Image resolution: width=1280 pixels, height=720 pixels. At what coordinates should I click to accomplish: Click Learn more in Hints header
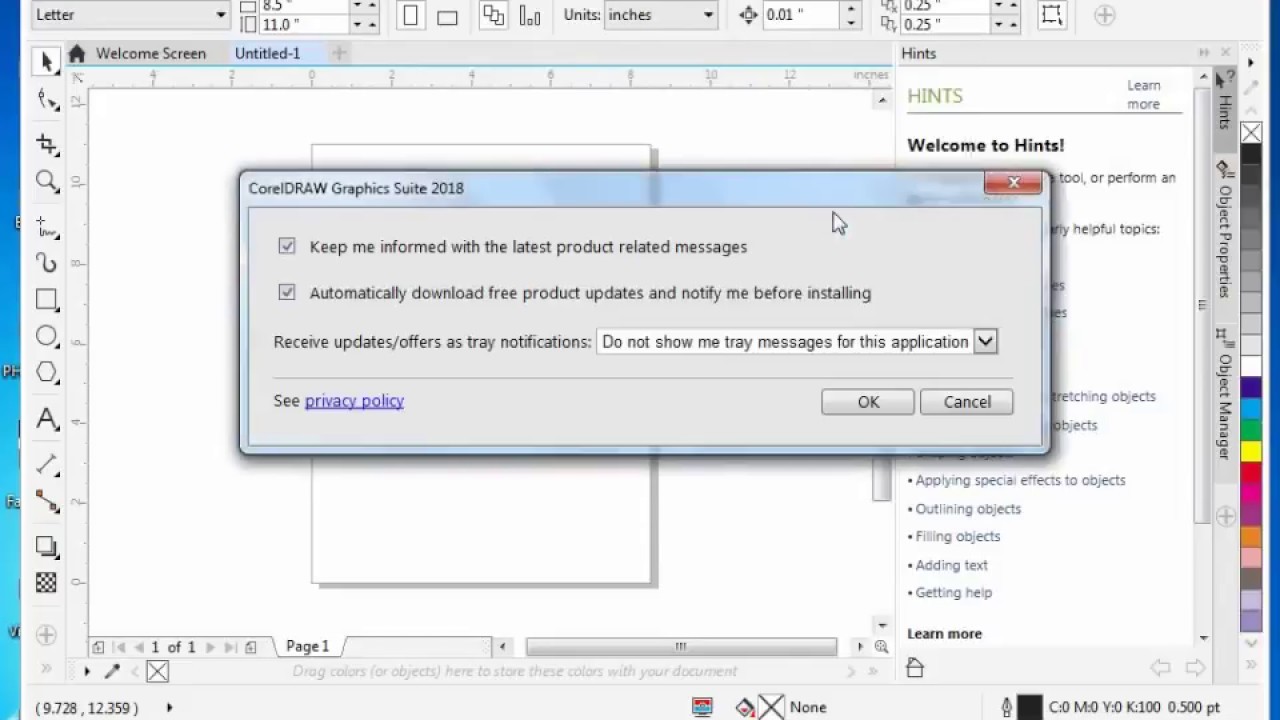click(1144, 95)
